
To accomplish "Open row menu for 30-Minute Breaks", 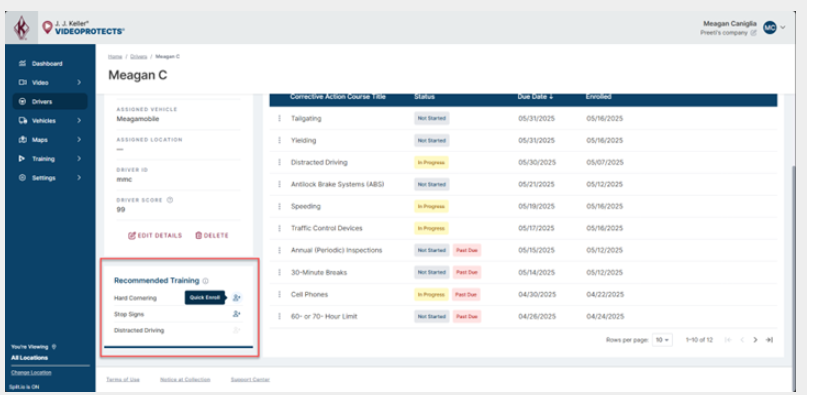I will click(279, 272).
